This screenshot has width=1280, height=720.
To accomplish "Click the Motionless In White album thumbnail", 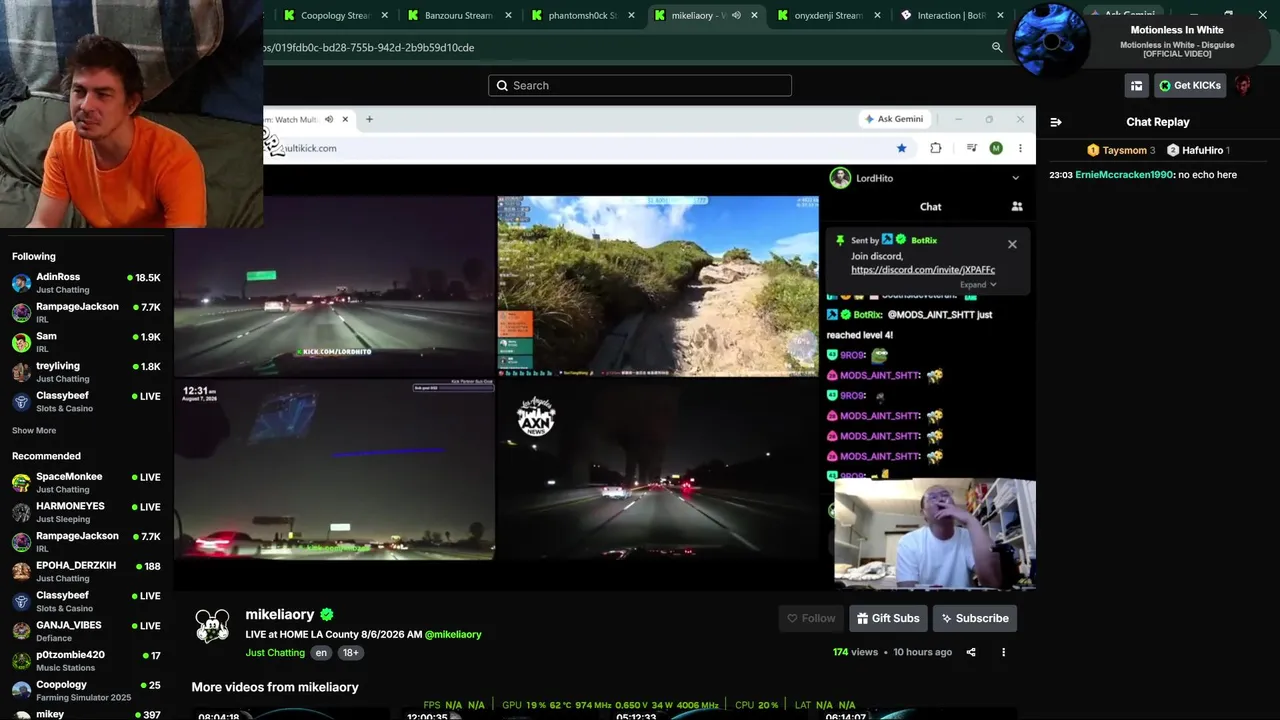I will 1051,40.
